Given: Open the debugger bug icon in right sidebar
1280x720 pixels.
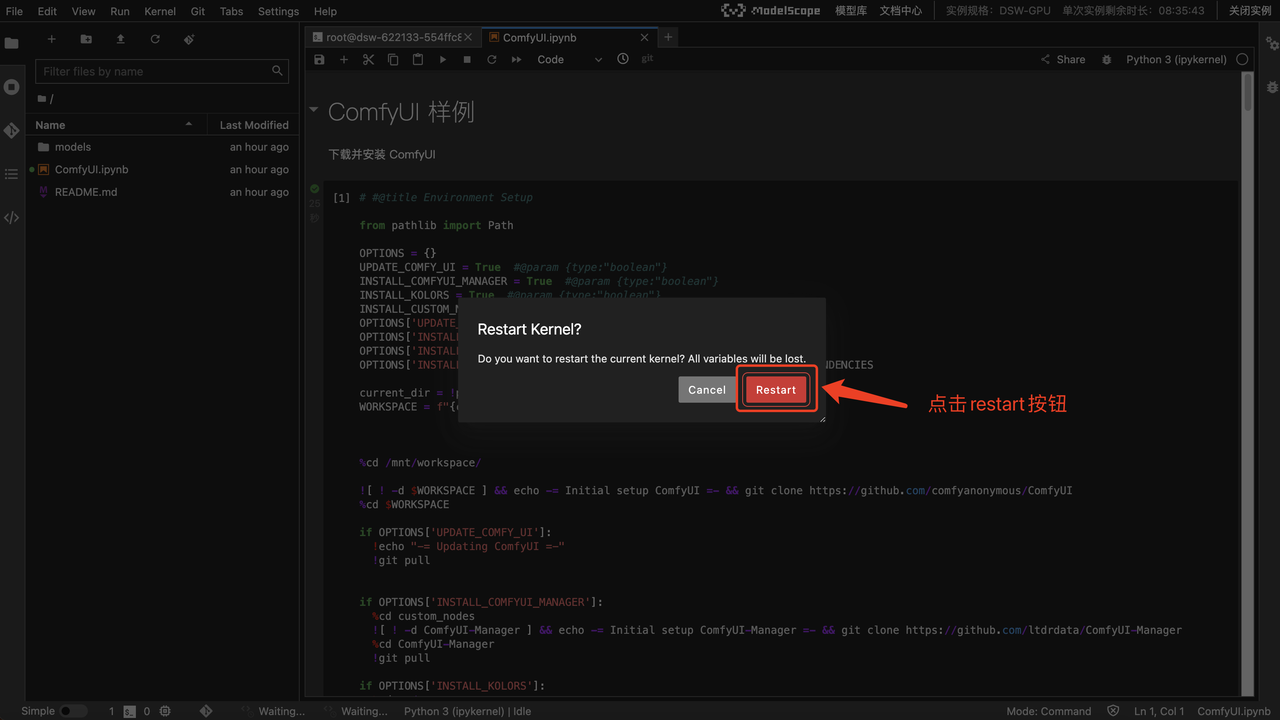Looking at the screenshot, I should tap(1272, 87).
